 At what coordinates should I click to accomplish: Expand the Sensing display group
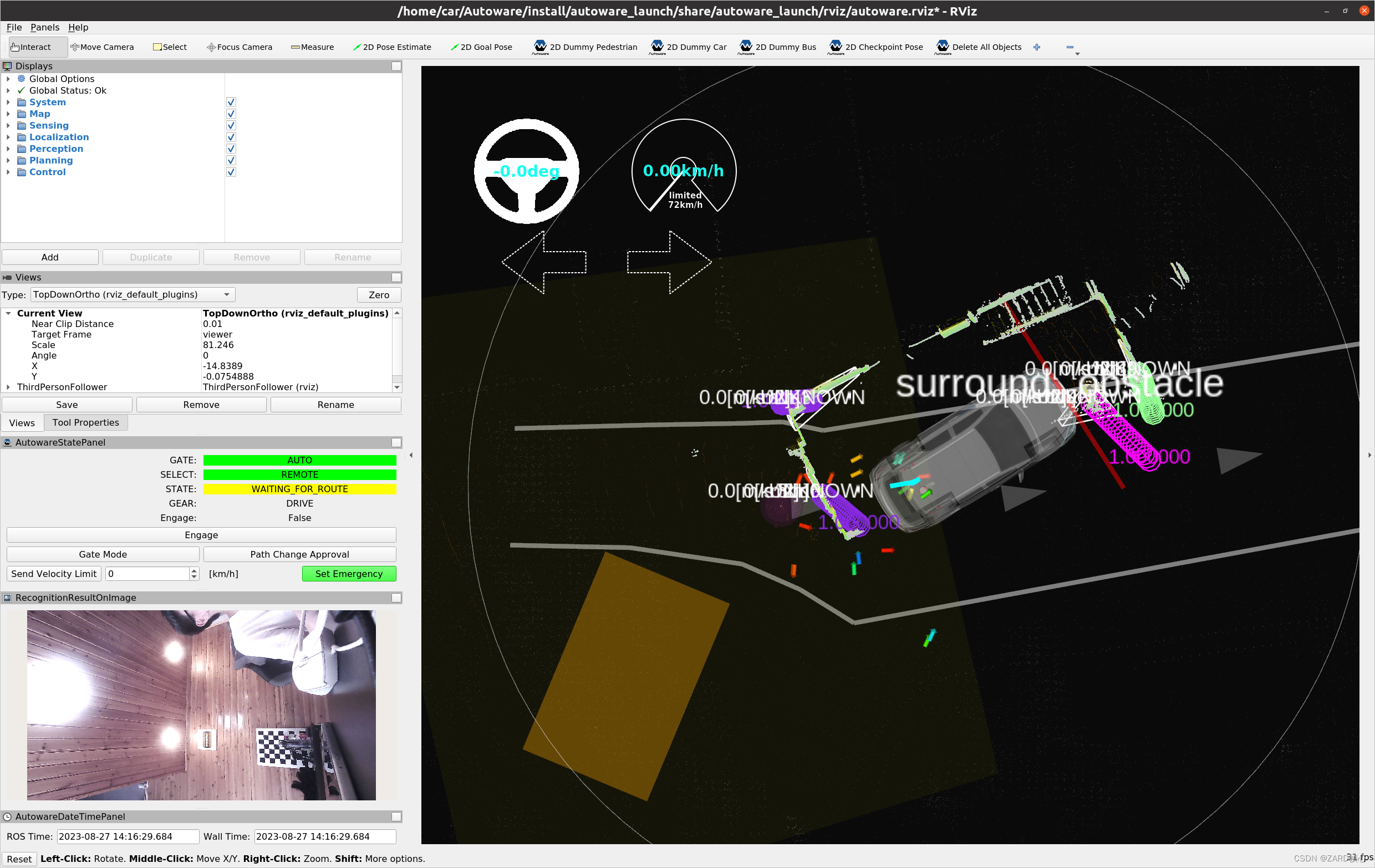[8, 126]
